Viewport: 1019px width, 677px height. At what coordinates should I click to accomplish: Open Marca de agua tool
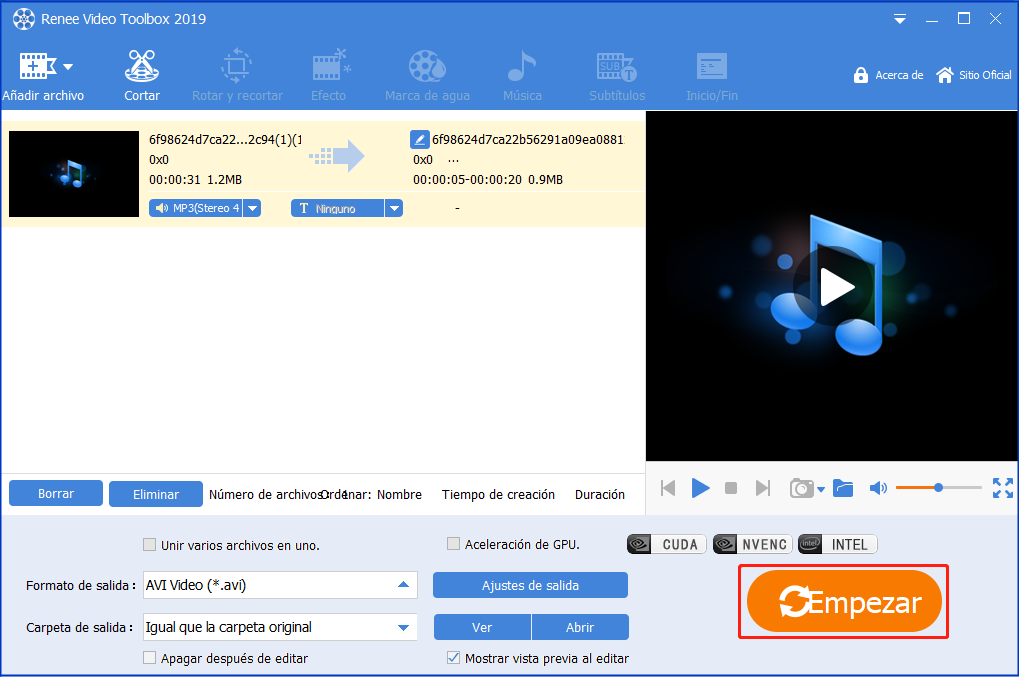[427, 77]
